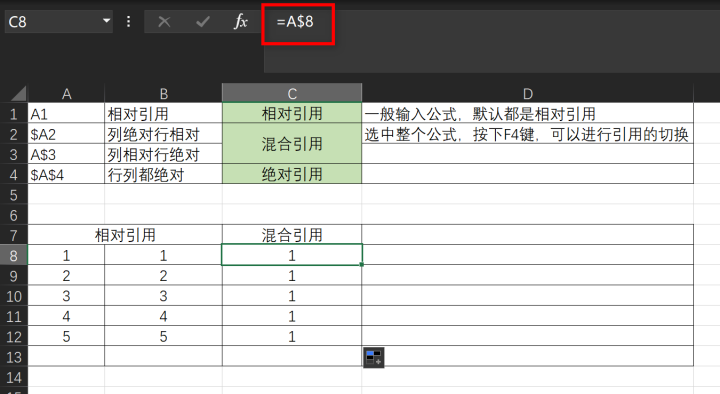Select cell B2 列绝对行相对
The width and height of the screenshot is (720, 394).
(x=163, y=134)
